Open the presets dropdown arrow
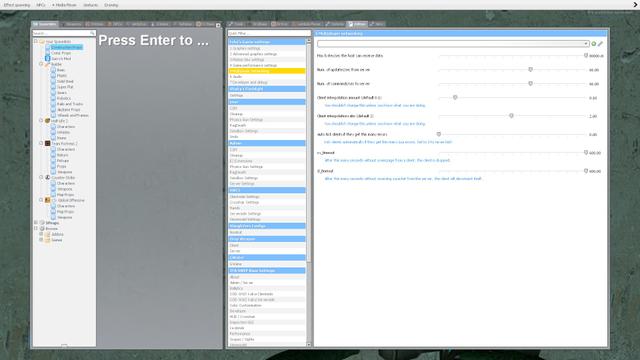 click(x=586, y=44)
